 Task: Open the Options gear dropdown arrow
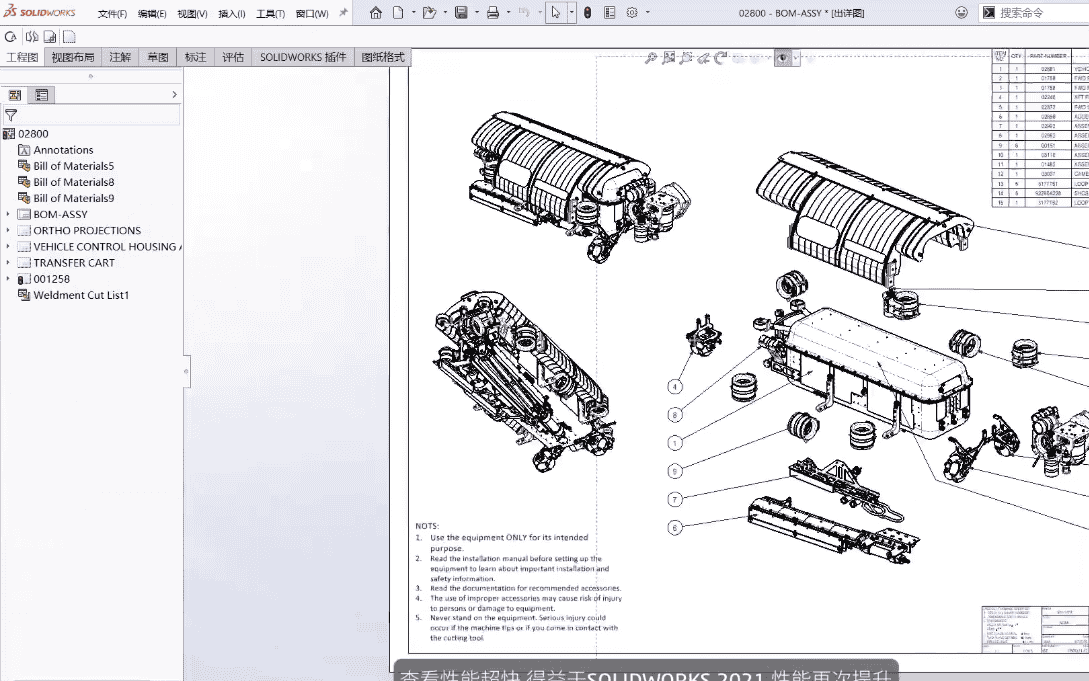648,13
